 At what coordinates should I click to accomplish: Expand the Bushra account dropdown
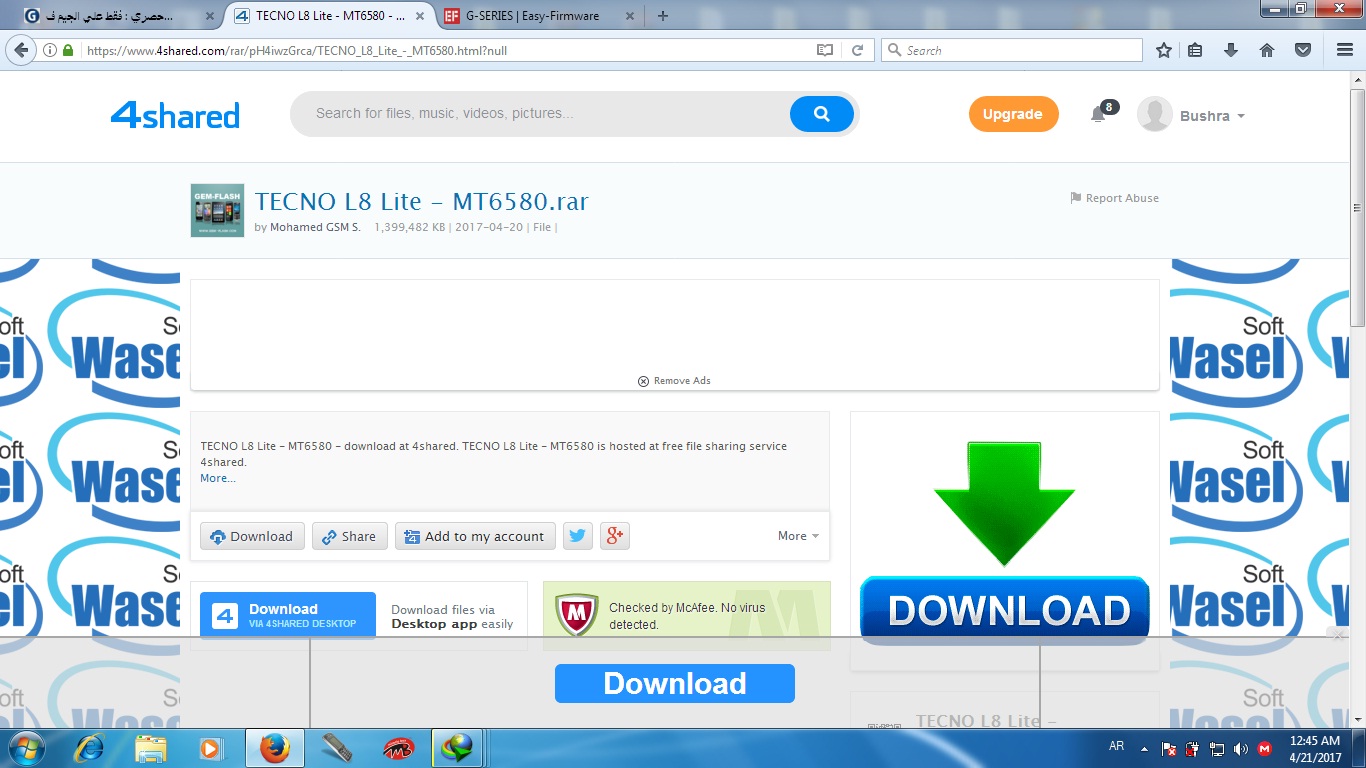click(1241, 117)
